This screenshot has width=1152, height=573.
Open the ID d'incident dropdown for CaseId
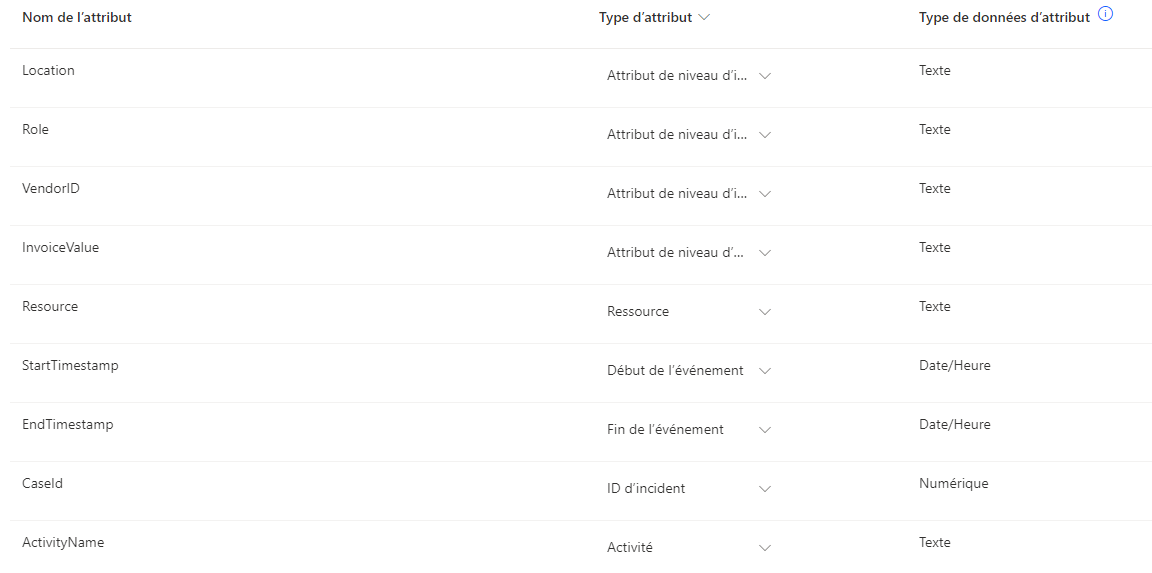689,489
